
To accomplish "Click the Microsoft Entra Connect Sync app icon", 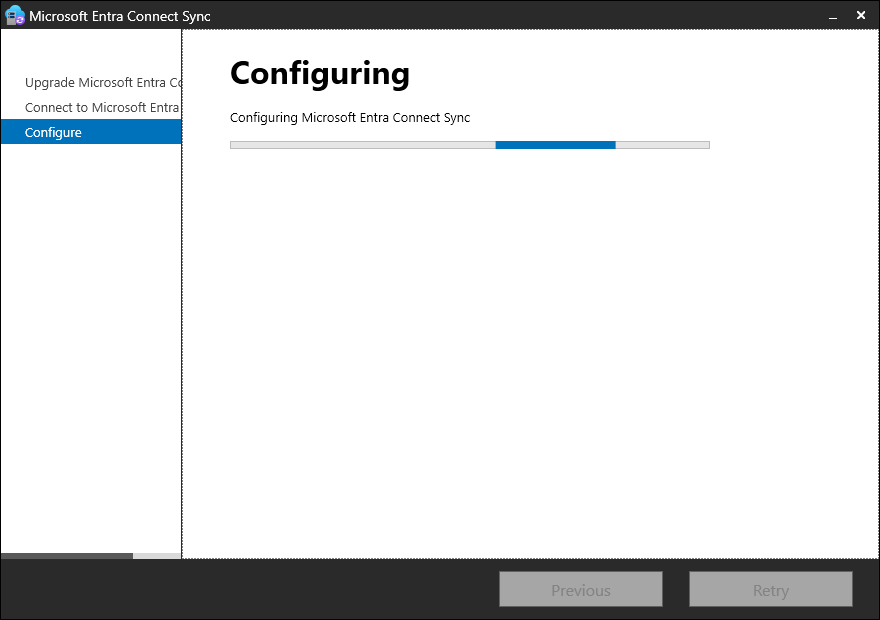I will [15, 15].
